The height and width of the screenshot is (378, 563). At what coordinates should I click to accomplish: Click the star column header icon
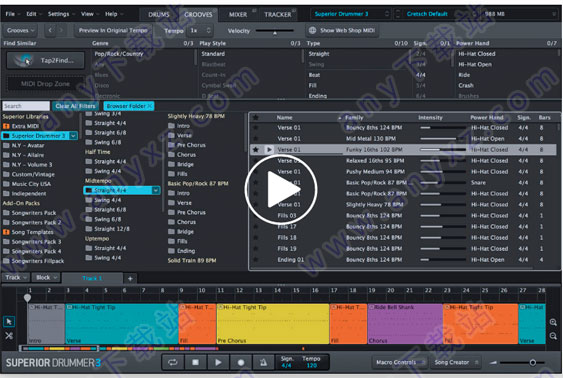[x=256, y=117]
